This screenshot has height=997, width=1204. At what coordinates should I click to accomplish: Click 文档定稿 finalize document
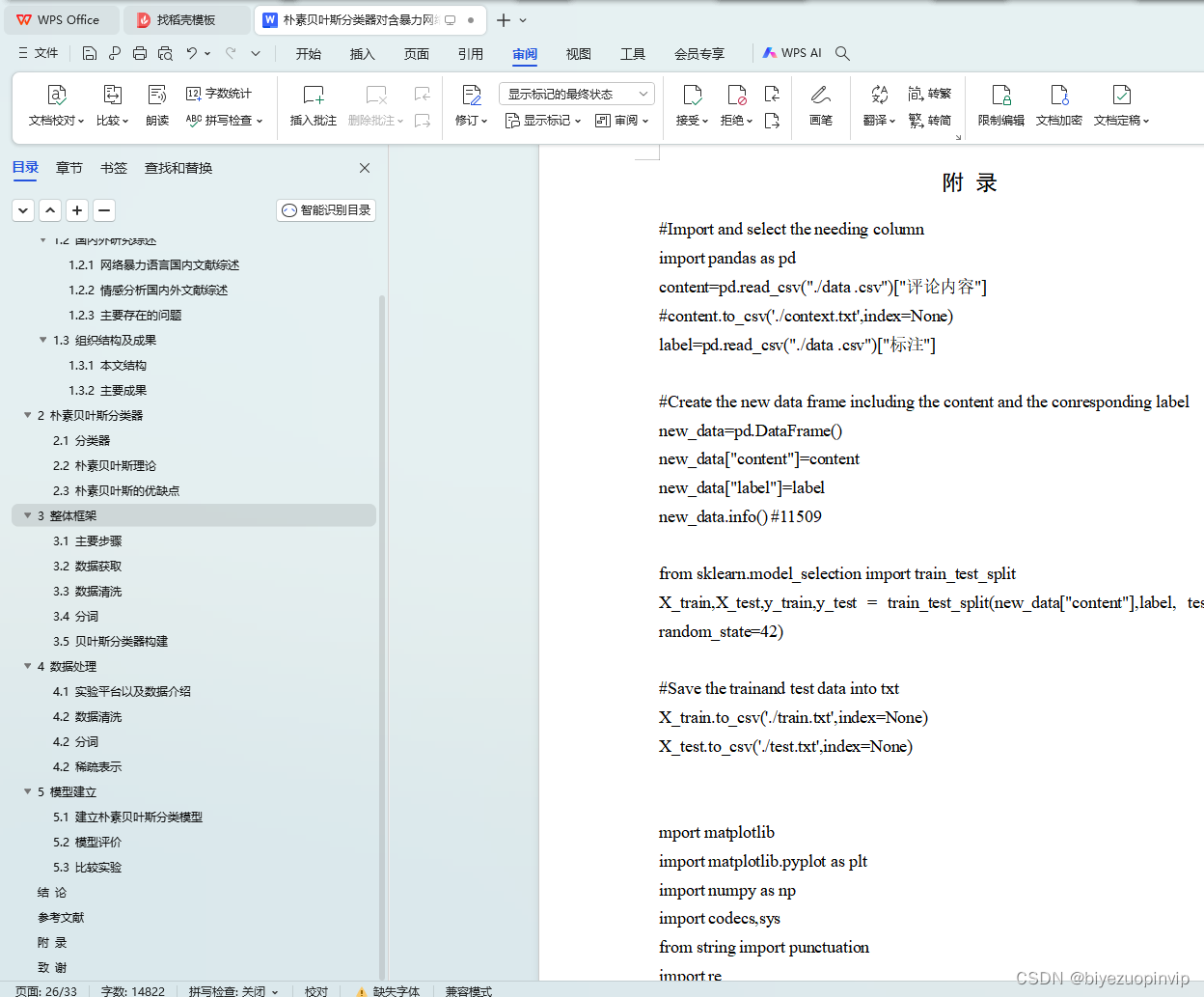pyautogui.click(x=1121, y=105)
